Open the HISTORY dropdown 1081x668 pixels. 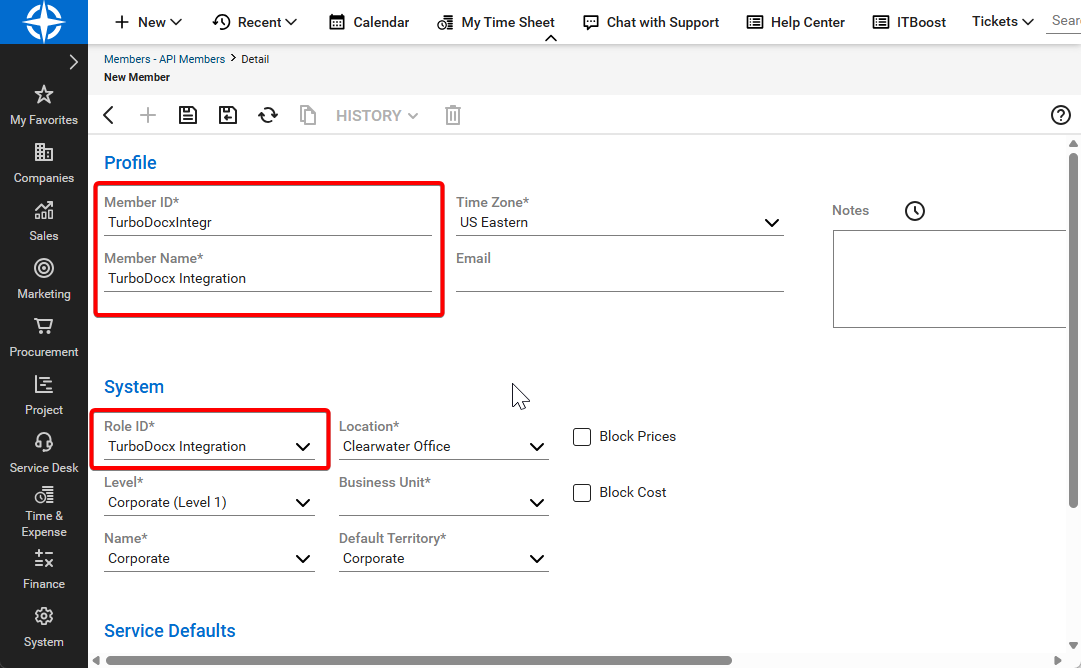377,116
